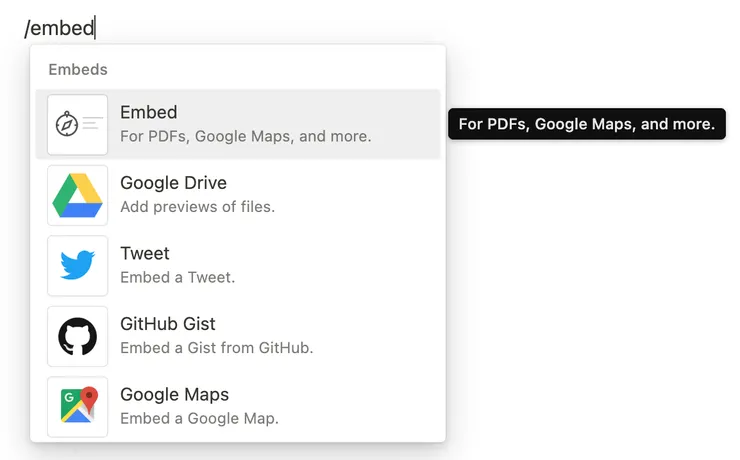Choose the Tweet option title
The width and height of the screenshot is (740, 460).
[x=145, y=254]
